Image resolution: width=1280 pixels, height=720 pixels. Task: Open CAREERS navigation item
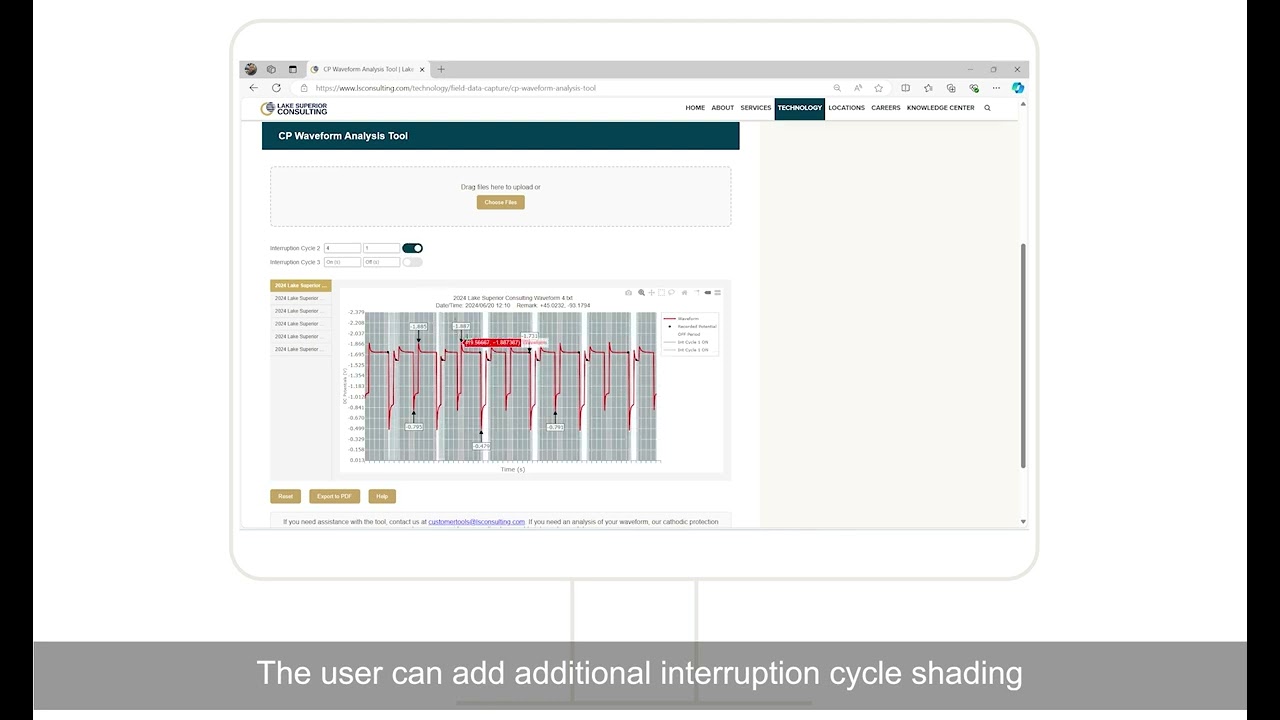(x=886, y=108)
